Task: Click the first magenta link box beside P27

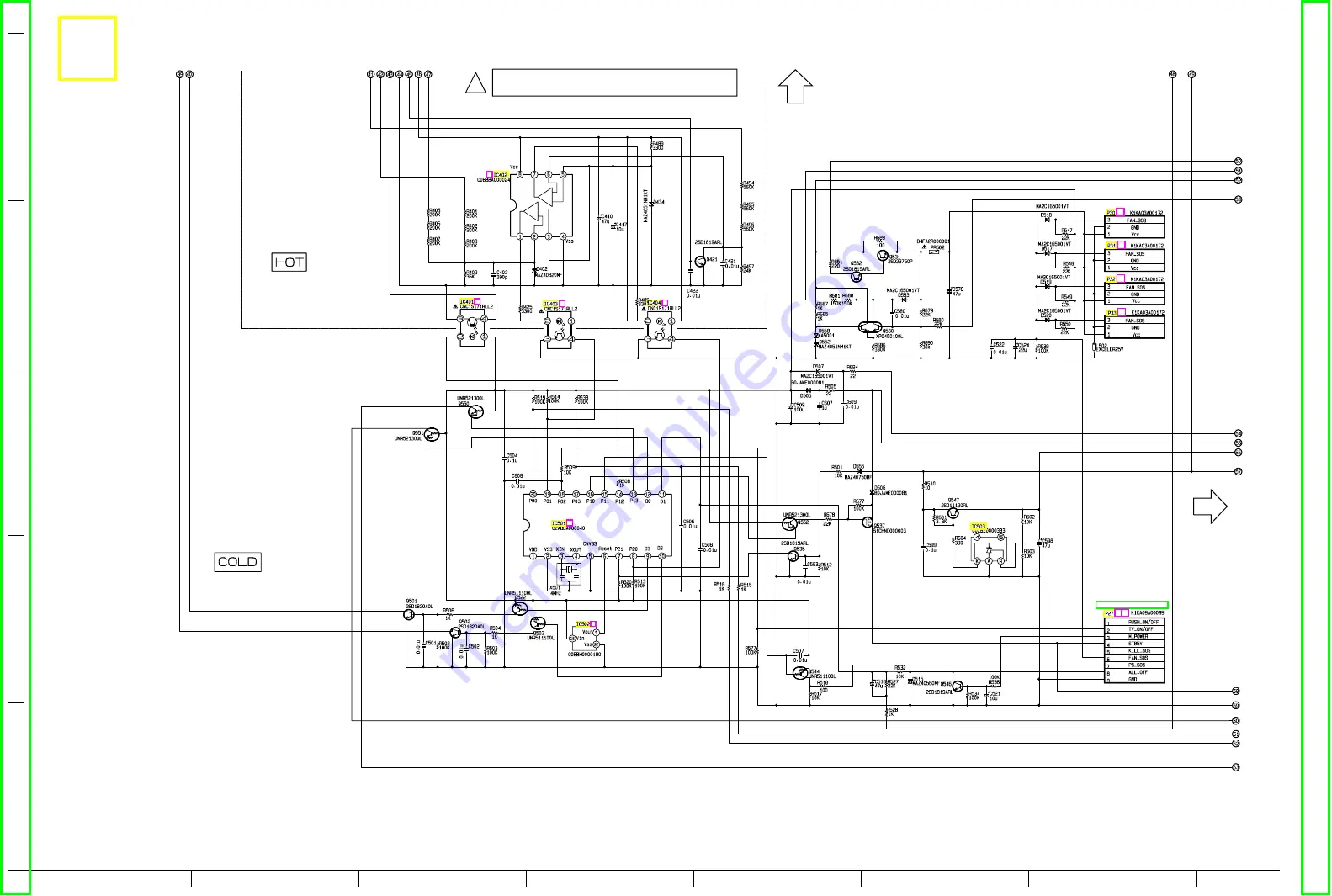Action: coord(1118,612)
